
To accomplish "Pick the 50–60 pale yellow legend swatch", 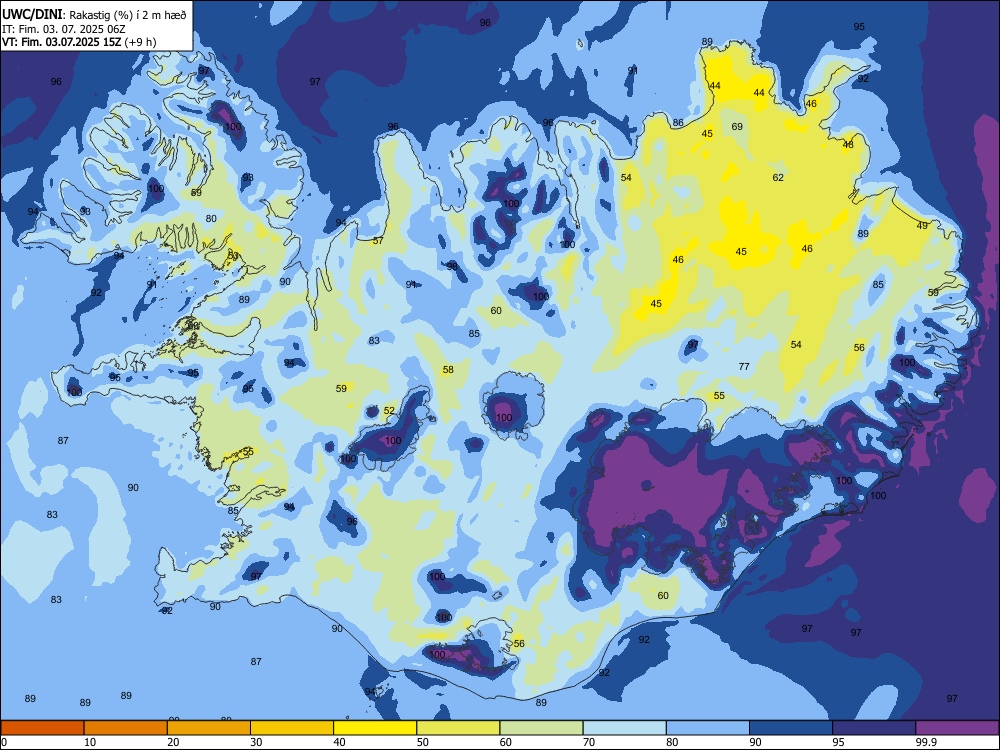I will 459,728.
